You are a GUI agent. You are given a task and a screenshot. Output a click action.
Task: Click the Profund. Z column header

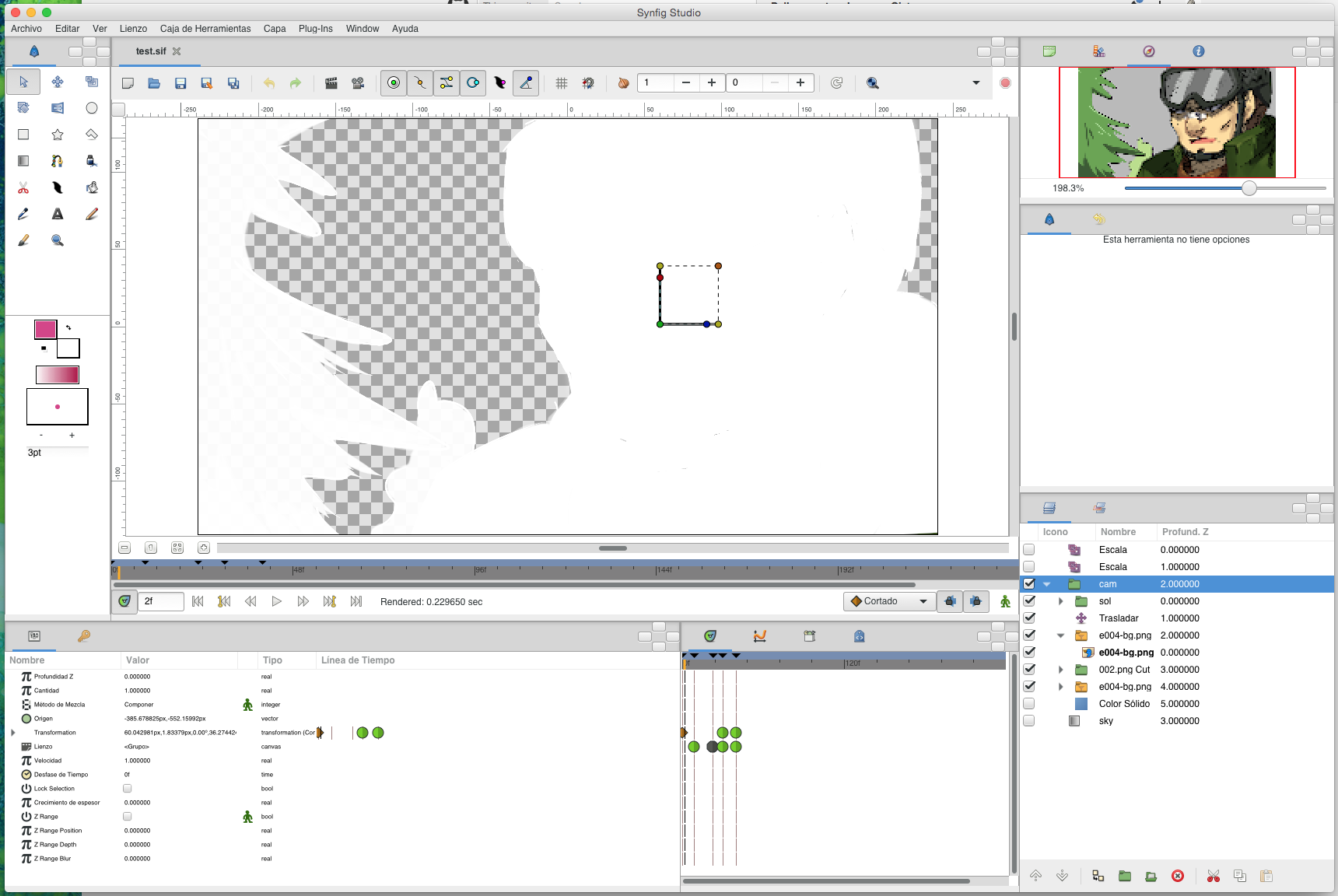tap(1185, 532)
